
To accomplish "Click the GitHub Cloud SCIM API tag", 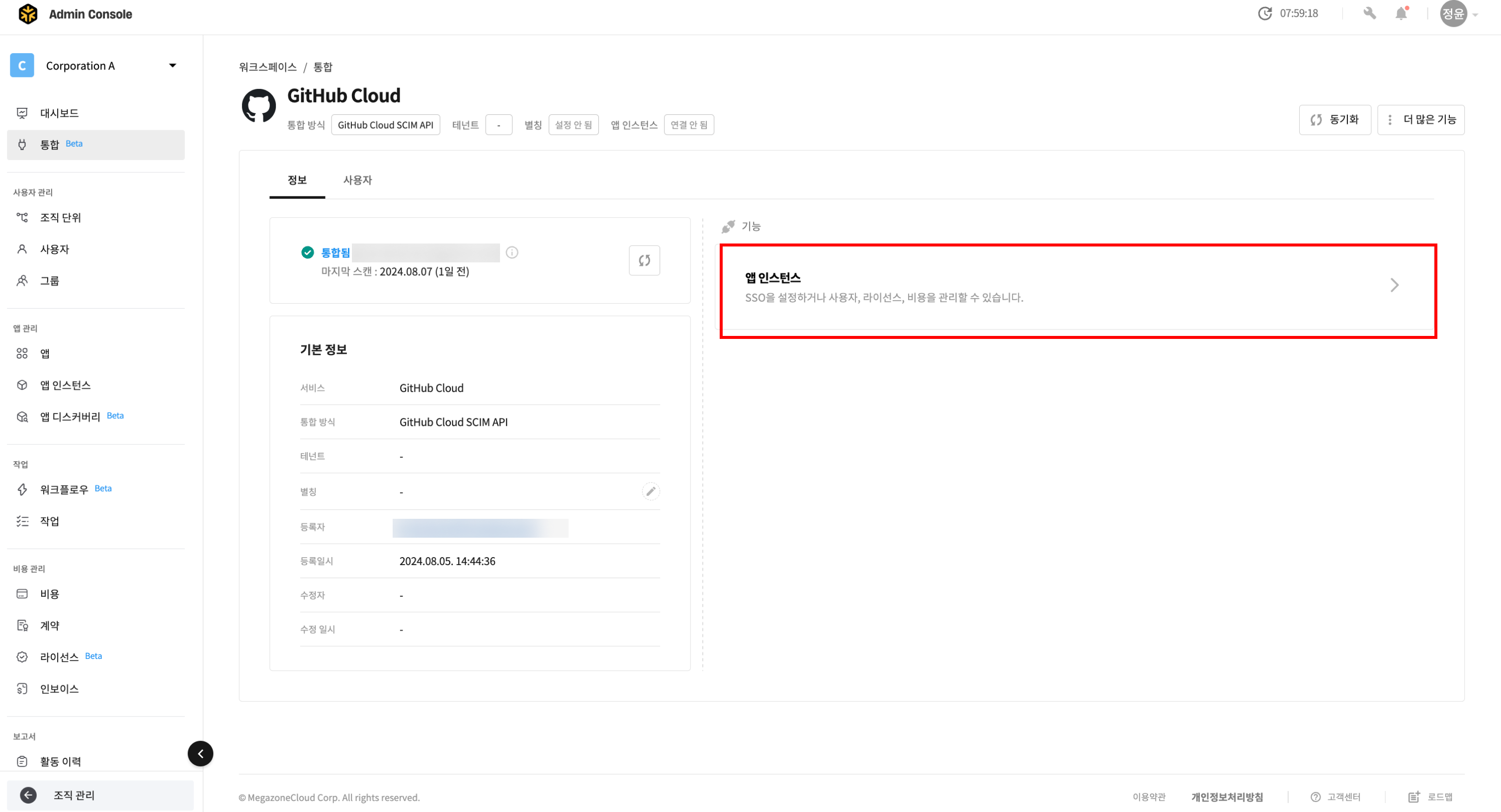I will (386, 125).
